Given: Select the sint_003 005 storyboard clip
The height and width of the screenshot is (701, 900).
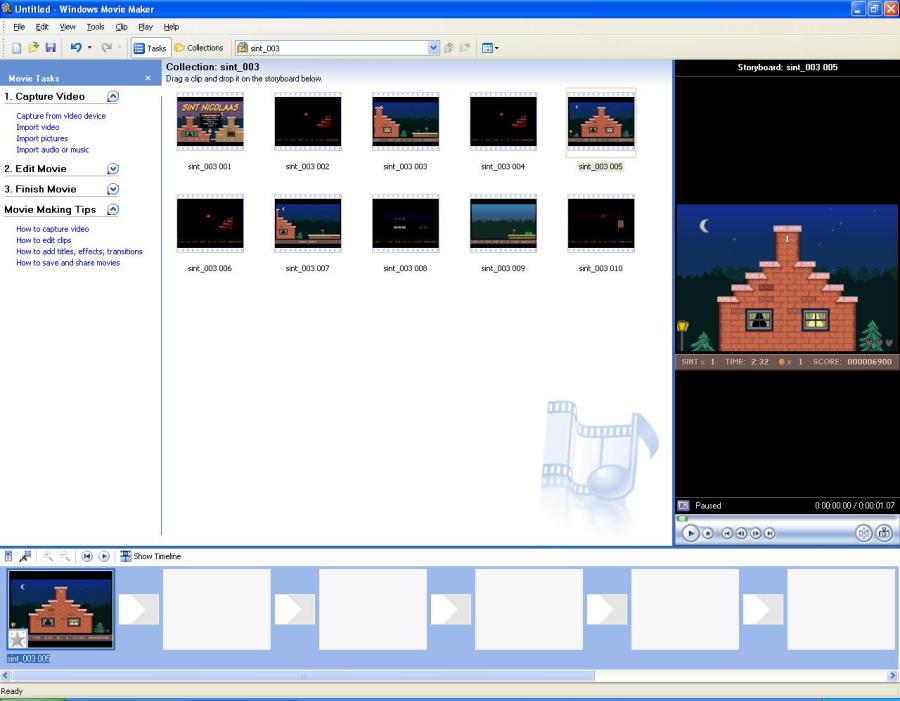Looking at the screenshot, I should tap(61, 609).
